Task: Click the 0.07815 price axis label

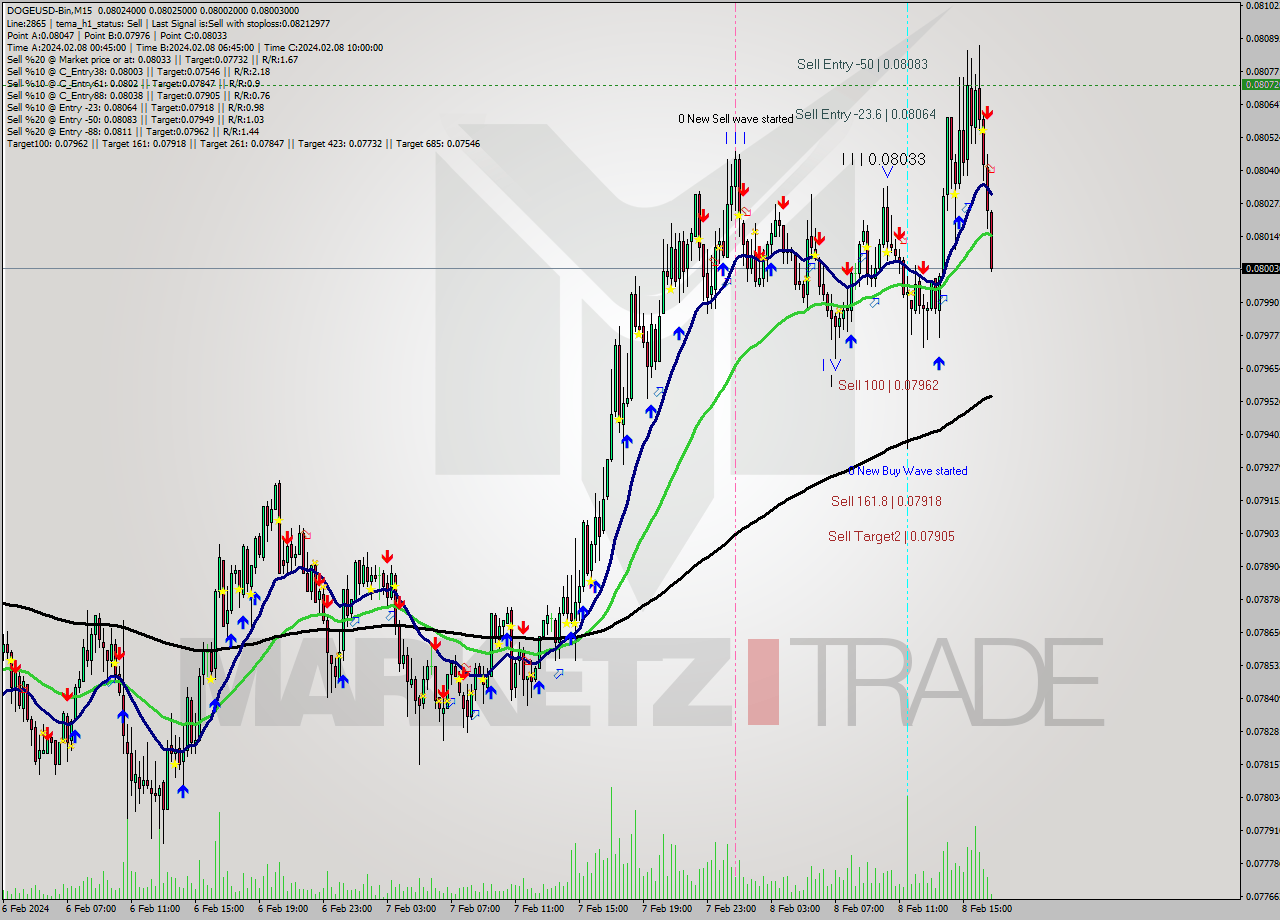Action: click(x=1262, y=764)
